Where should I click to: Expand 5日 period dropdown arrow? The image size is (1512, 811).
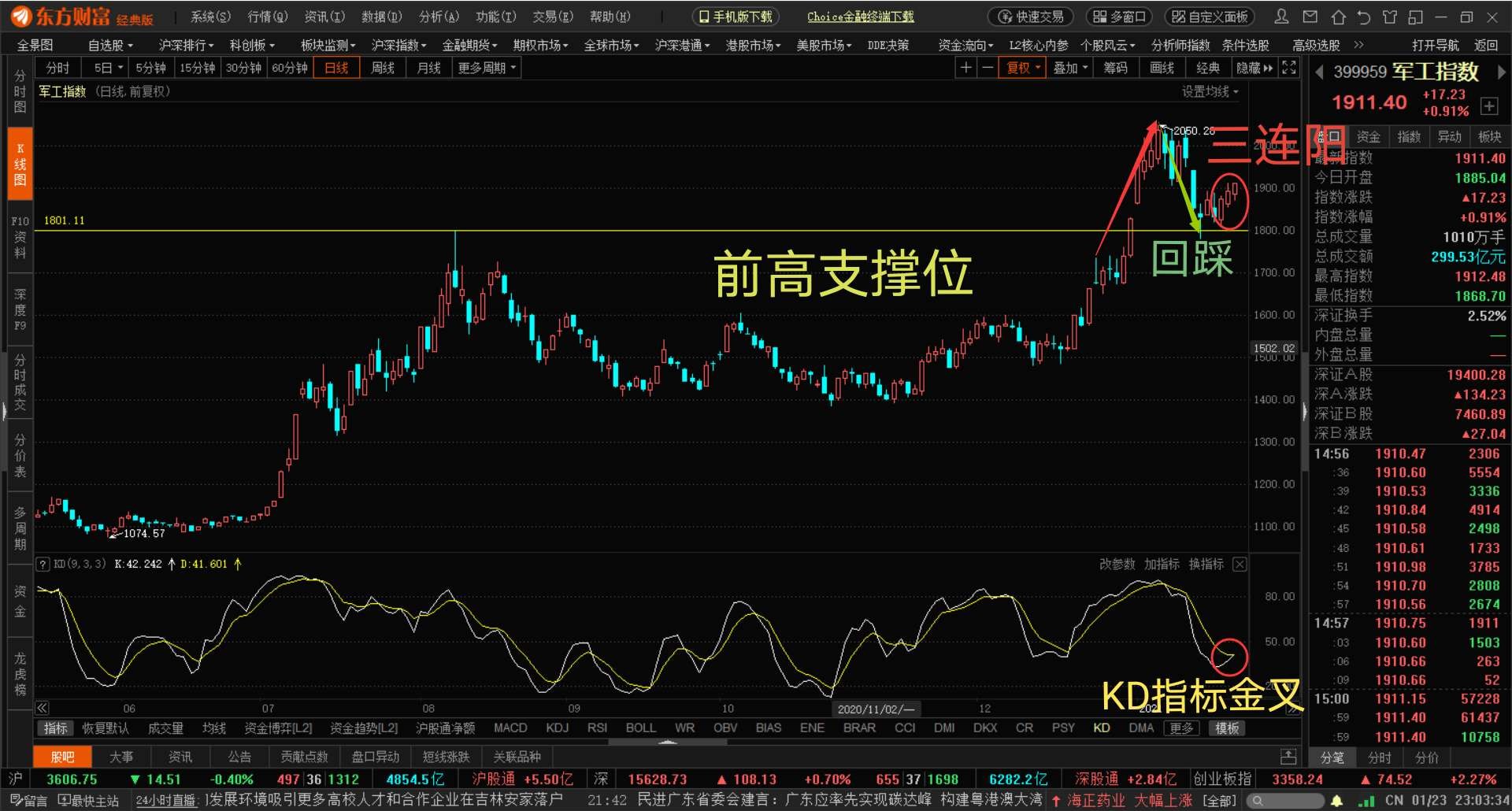(120, 68)
